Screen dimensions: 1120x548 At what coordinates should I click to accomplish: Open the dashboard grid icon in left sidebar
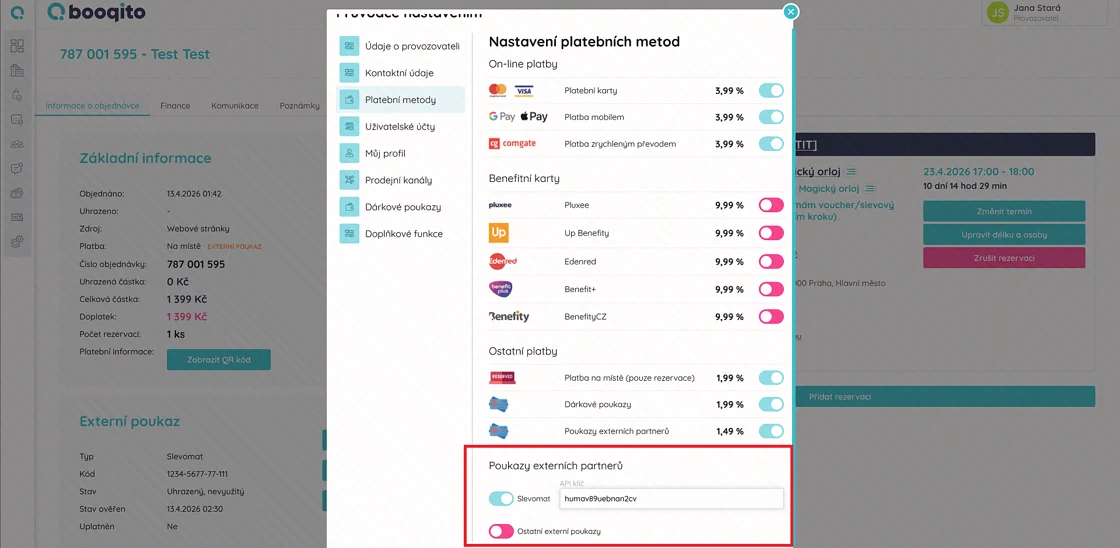click(x=17, y=46)
